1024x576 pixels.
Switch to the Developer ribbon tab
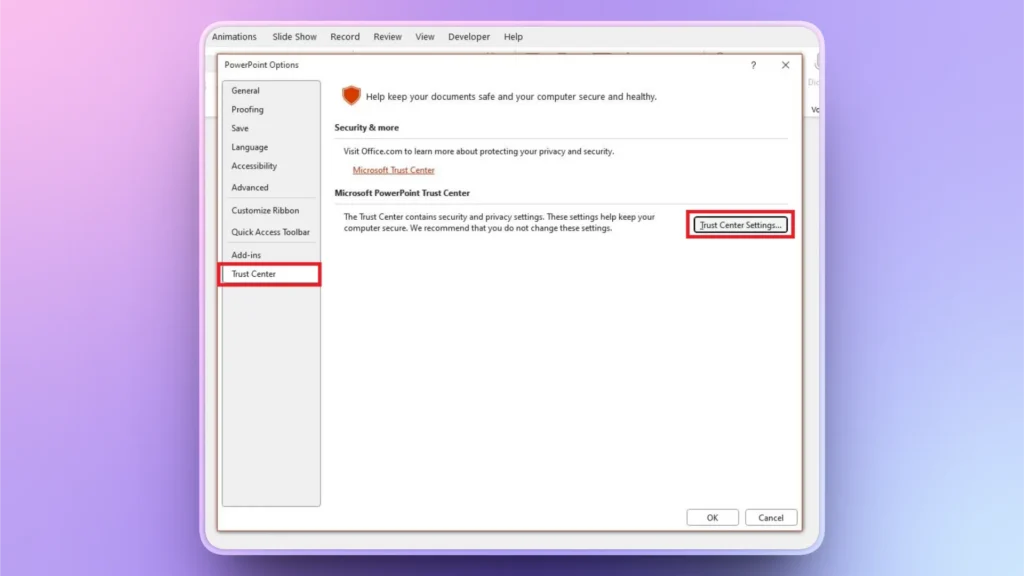[x=468, y=36]
